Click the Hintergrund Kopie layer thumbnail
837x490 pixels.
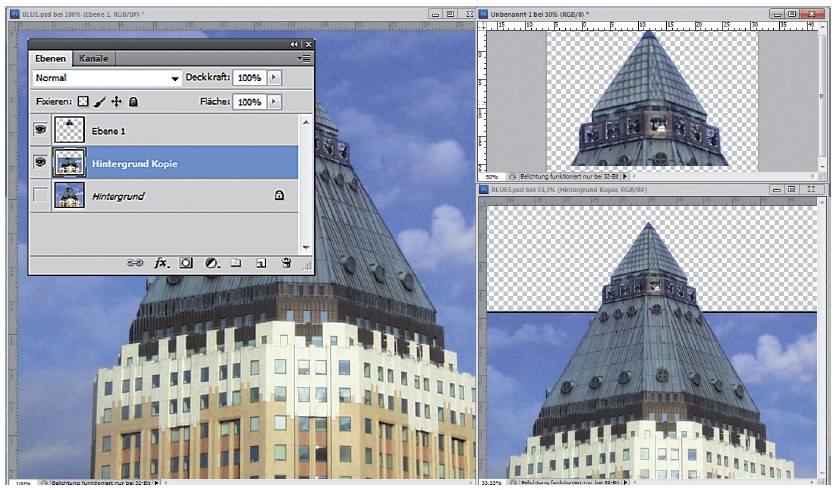(x=69, y=163)
